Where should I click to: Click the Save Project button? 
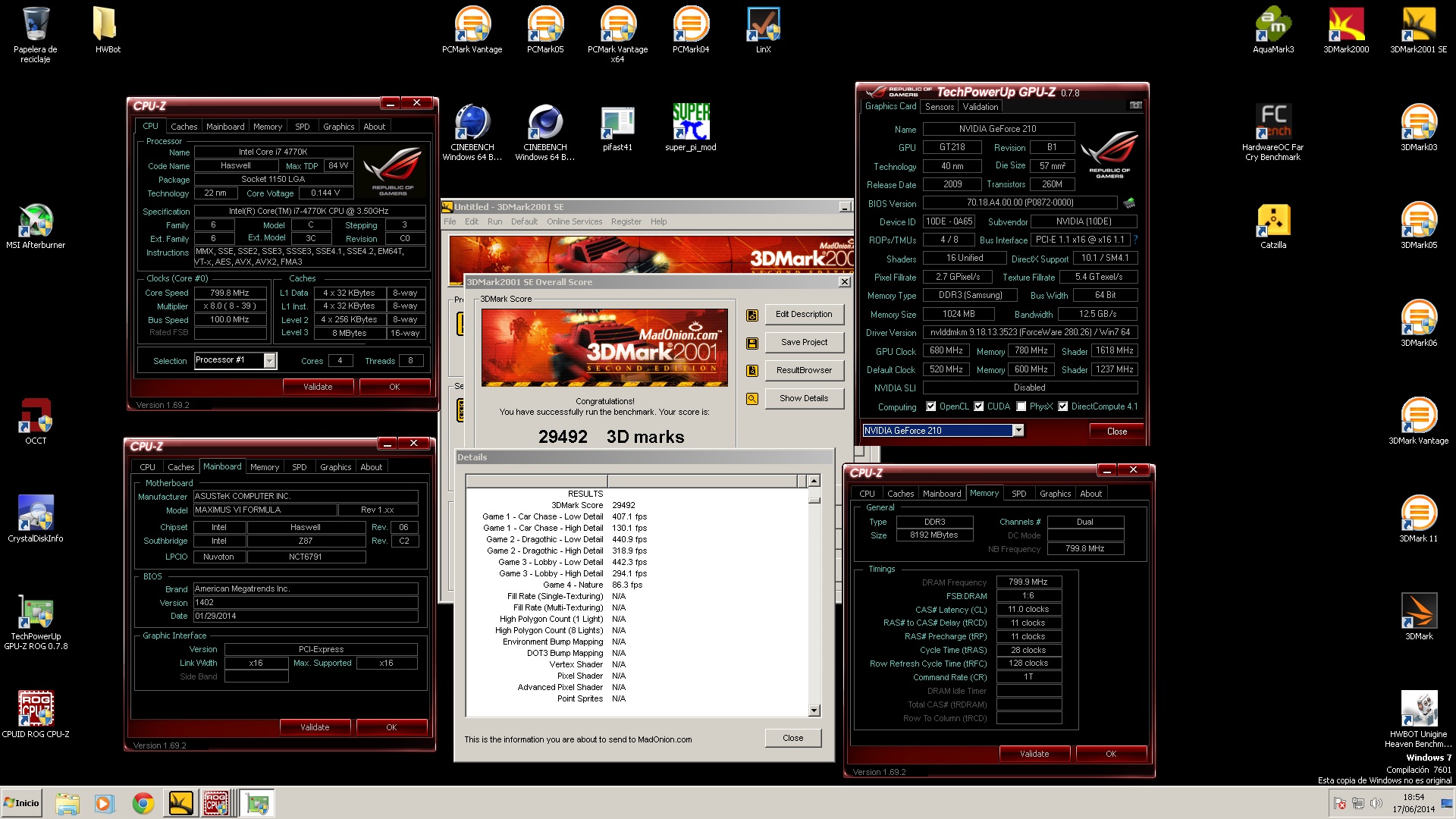click(804, 343)
